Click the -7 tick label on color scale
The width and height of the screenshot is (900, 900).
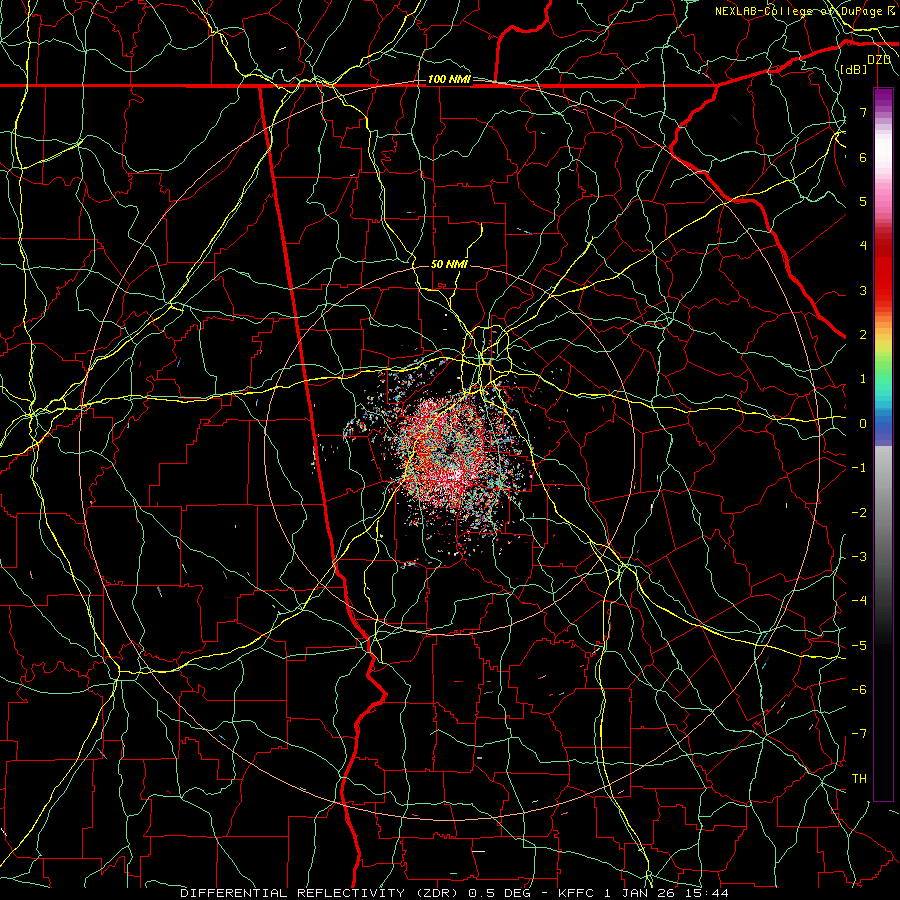pyautogui.click(x=859, y=734)
